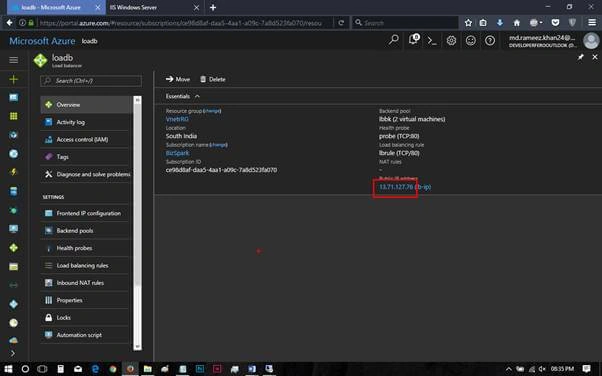The width and height of the screenshot is (602, 376).
Task: Open the help question mark icon
Action: click(490, 40)
